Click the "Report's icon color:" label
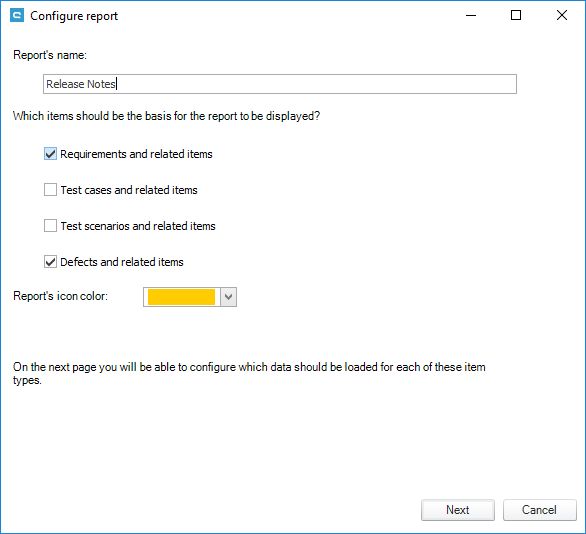This screenshot has width=586, height=534. (x=61, y=296)
